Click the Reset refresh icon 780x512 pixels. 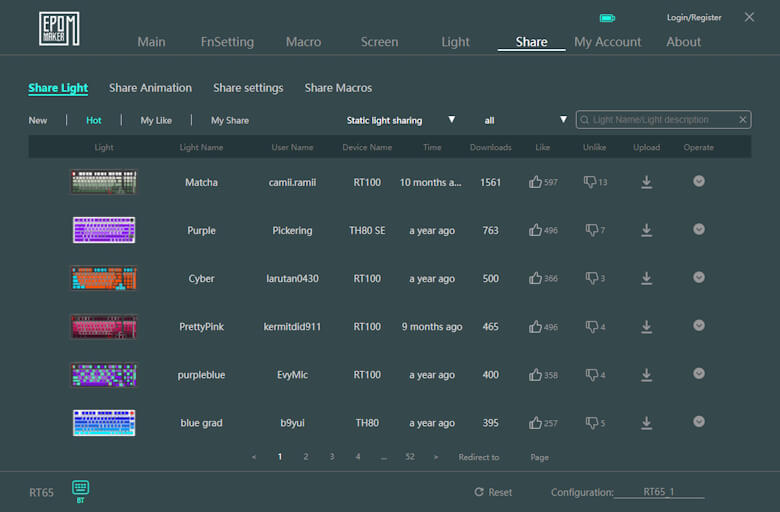pyautogui.click(x=480, y=492)
